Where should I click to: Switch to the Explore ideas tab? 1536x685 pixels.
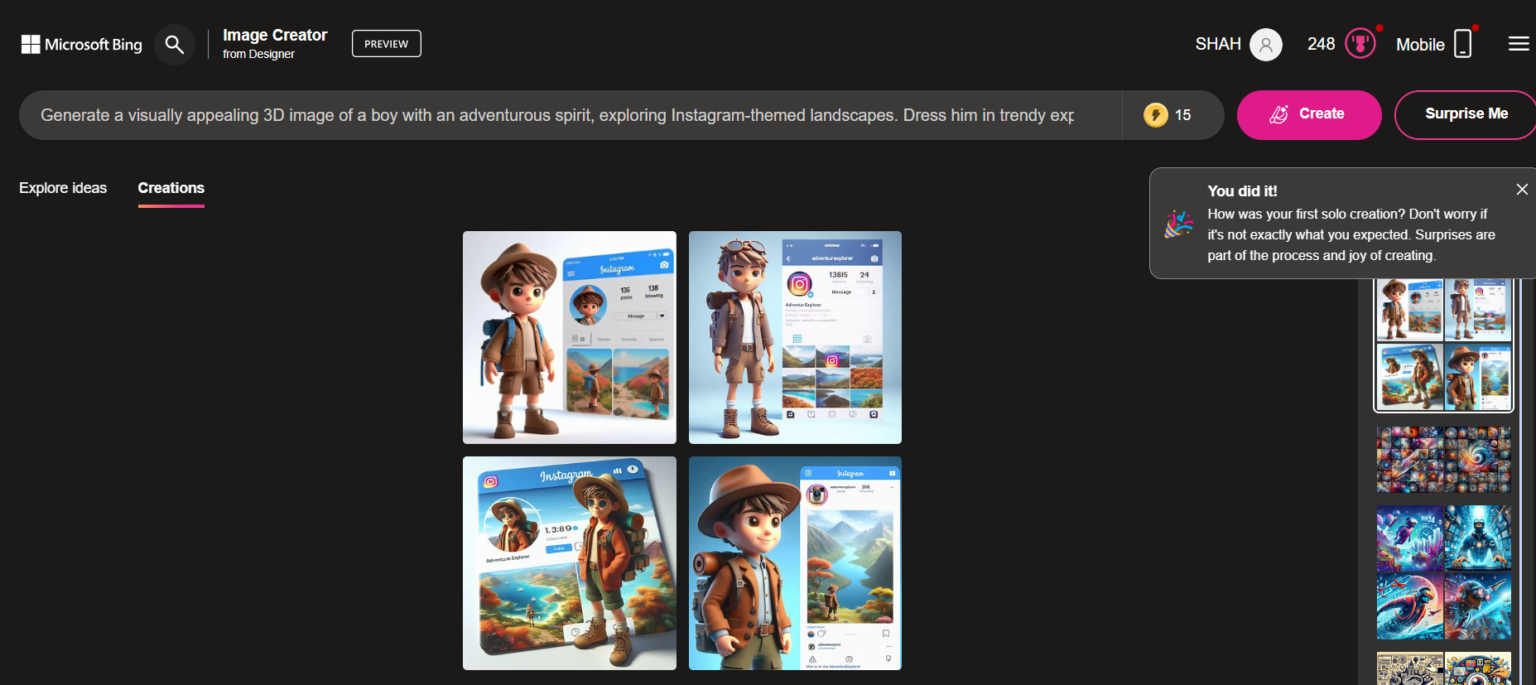[x=62, y=188]
